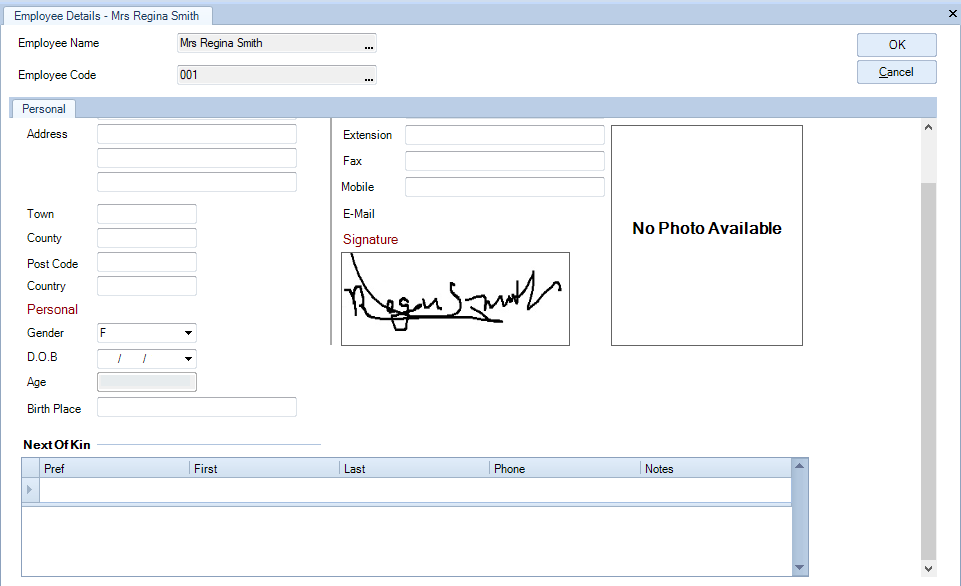Click the Phone column header
Viewport: 961px width, 586px height.
pyautogui.click(x=564, y=468)
